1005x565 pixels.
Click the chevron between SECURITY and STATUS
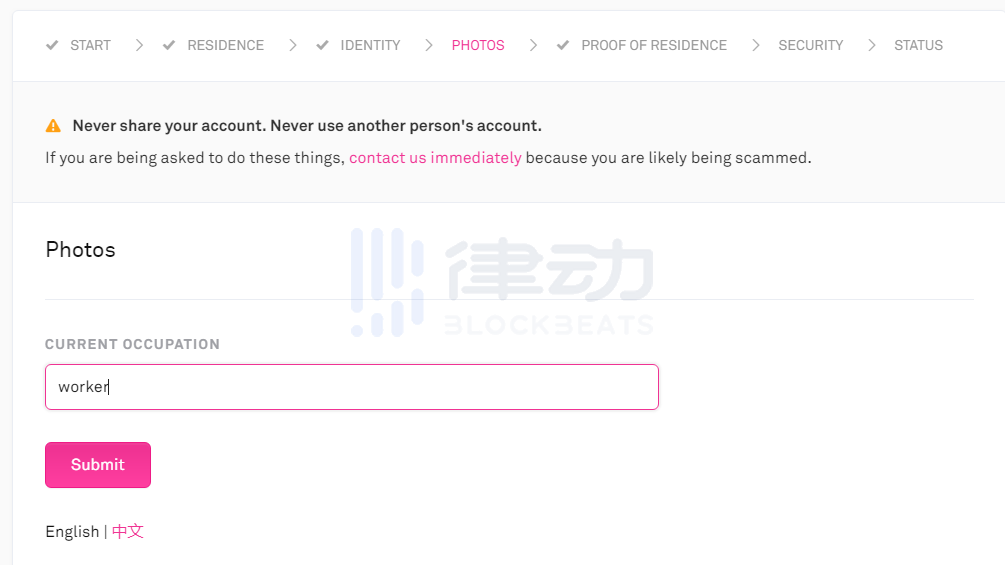pos(872,45)
